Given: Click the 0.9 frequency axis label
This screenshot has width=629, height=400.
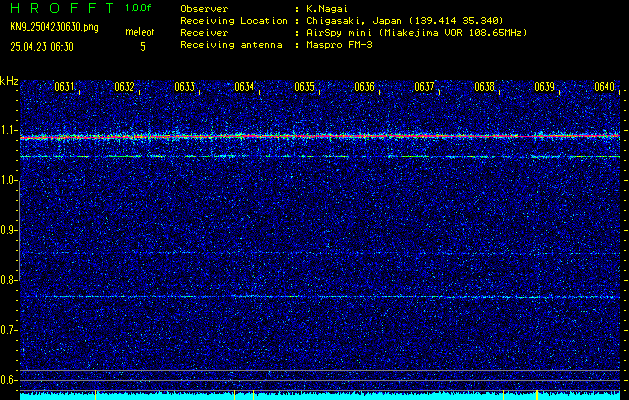Looking at the screenshot, I should (7, 230).
